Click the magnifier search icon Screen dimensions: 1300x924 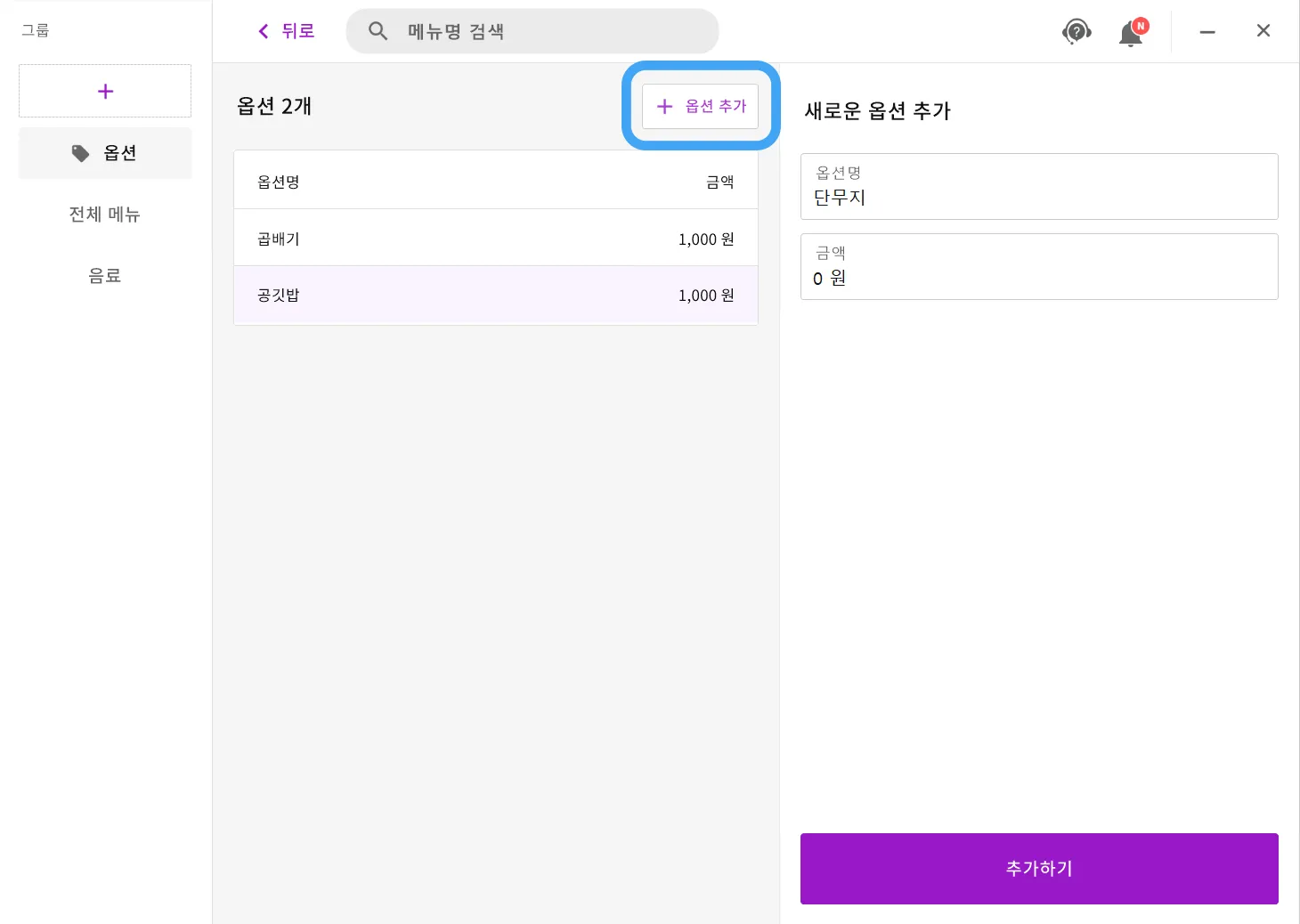(378, 31)
